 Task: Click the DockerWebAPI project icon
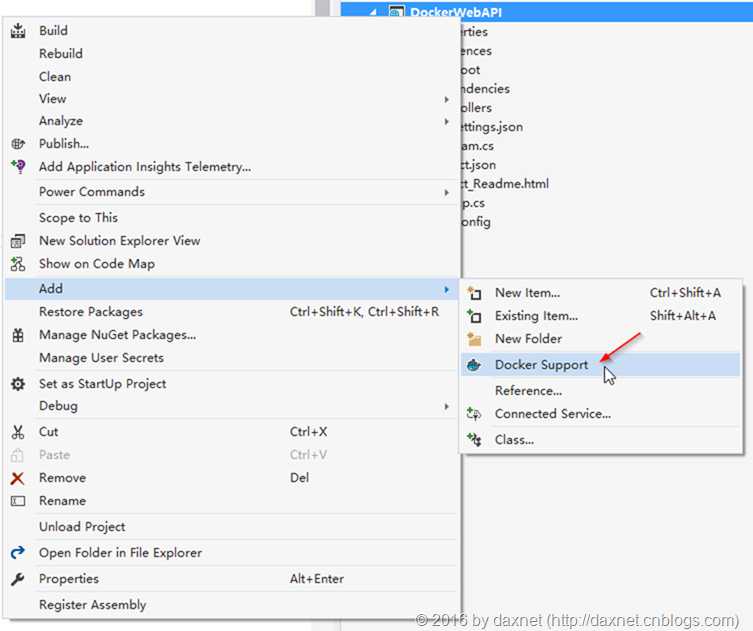pos(396,11)
